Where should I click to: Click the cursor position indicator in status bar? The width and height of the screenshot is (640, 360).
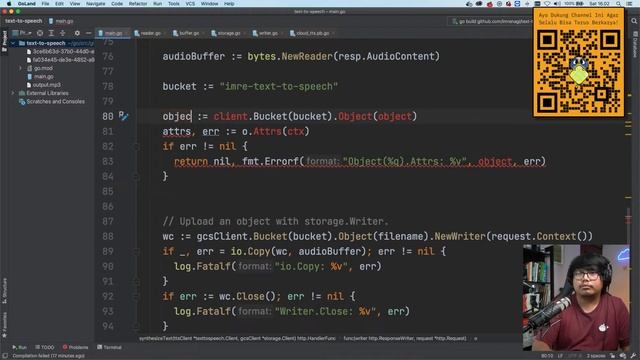(x=547, y=356)
